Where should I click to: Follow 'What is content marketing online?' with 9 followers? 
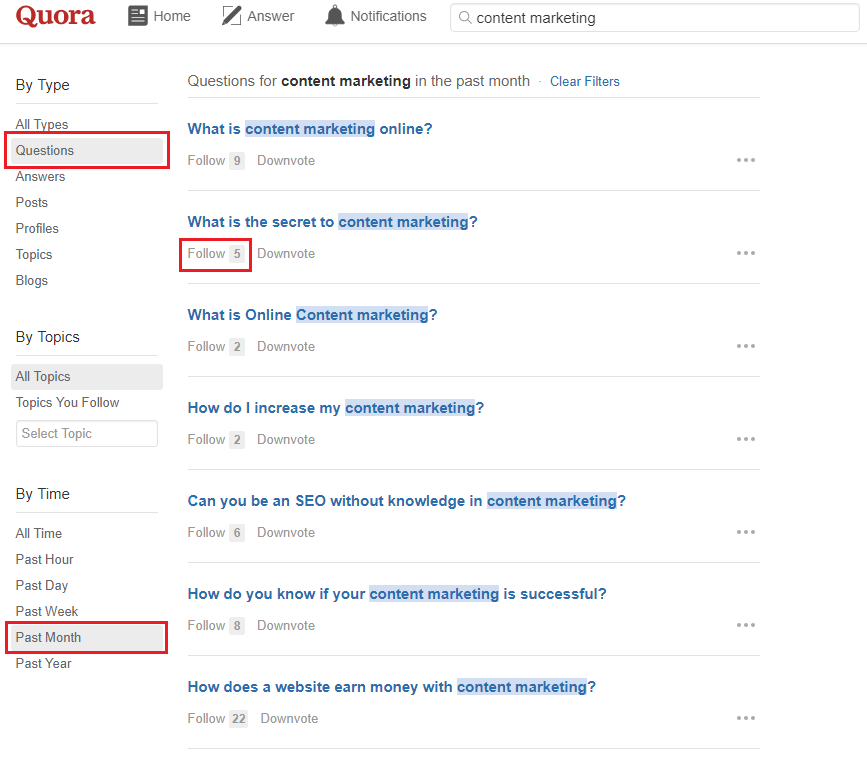click(x=216, y=160)
